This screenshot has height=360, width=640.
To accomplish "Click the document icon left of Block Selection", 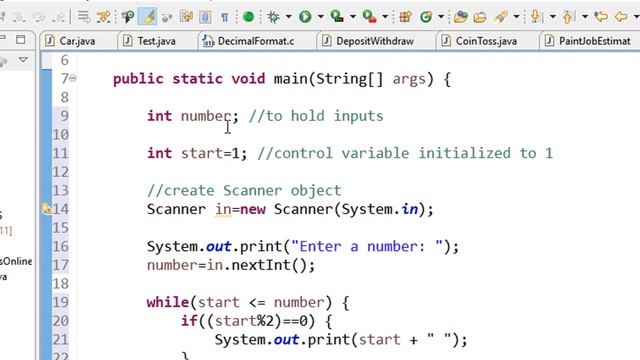I will tap(187, 17).
